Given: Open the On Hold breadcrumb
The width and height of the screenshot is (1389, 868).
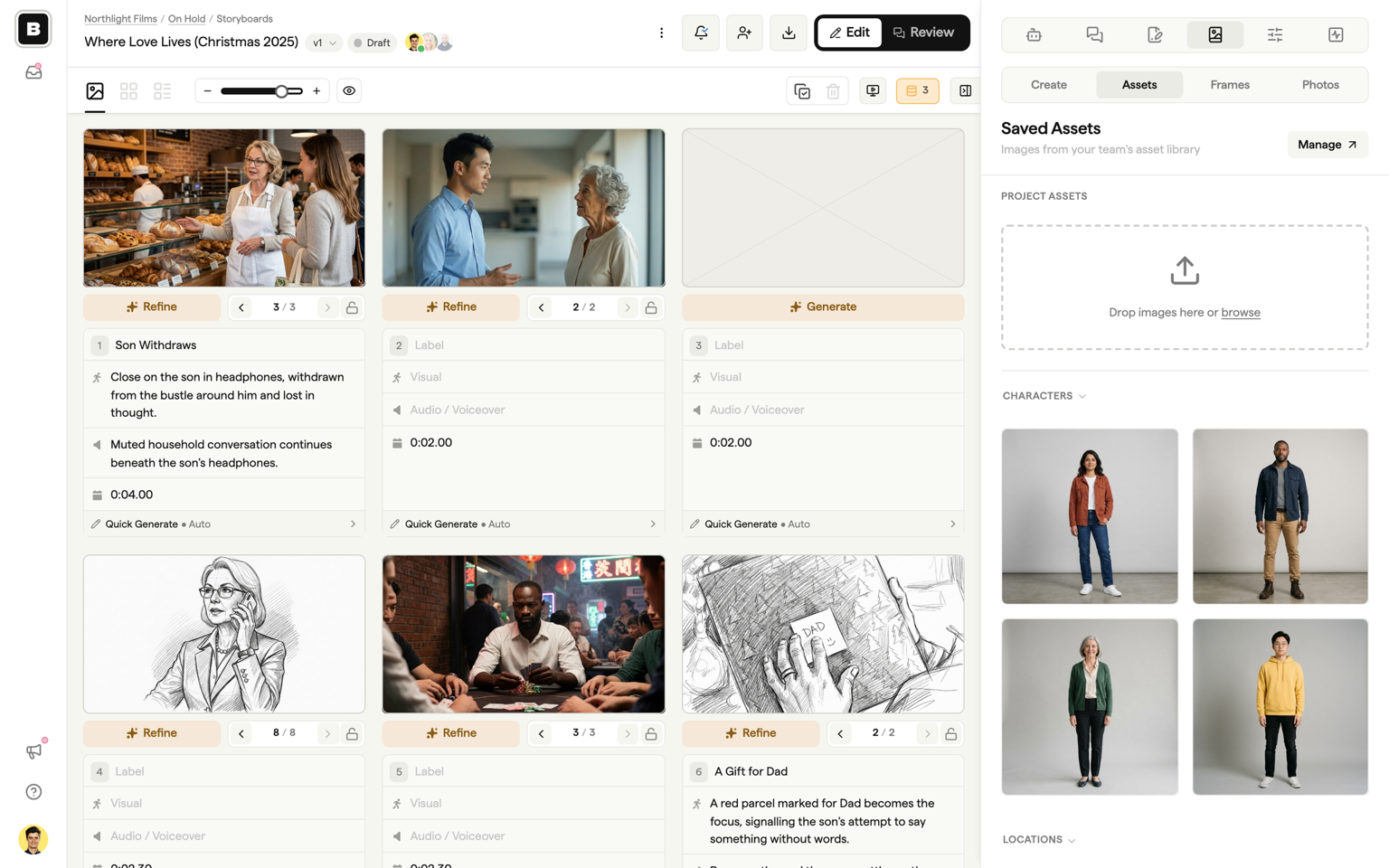Looking at the screenshot, I should [x=186, y=18].
